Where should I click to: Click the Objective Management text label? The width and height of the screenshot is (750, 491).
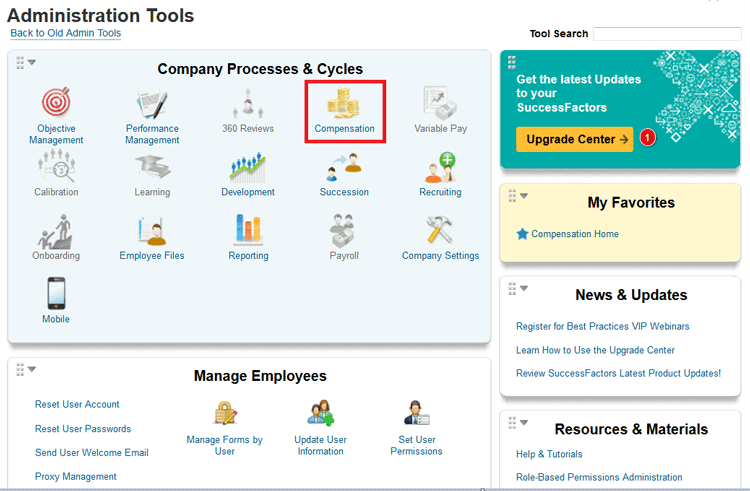56,134
